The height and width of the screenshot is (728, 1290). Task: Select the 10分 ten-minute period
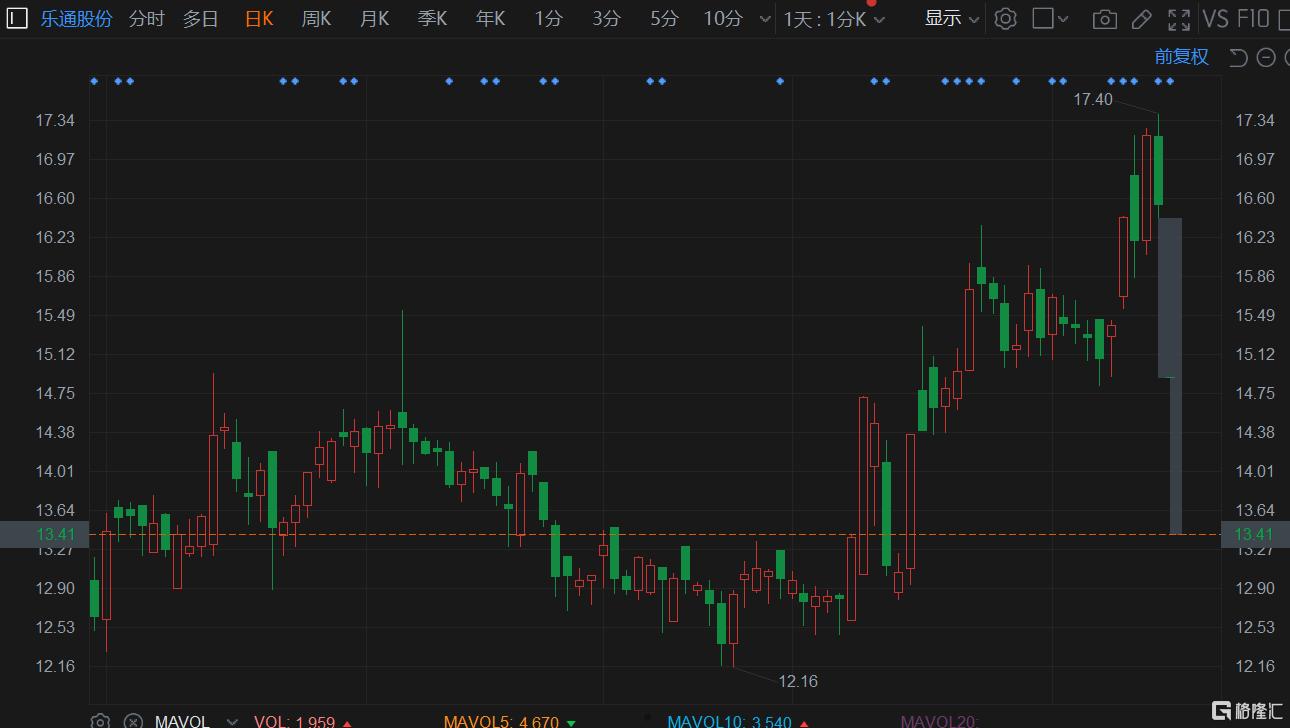[x=723, y=19]
